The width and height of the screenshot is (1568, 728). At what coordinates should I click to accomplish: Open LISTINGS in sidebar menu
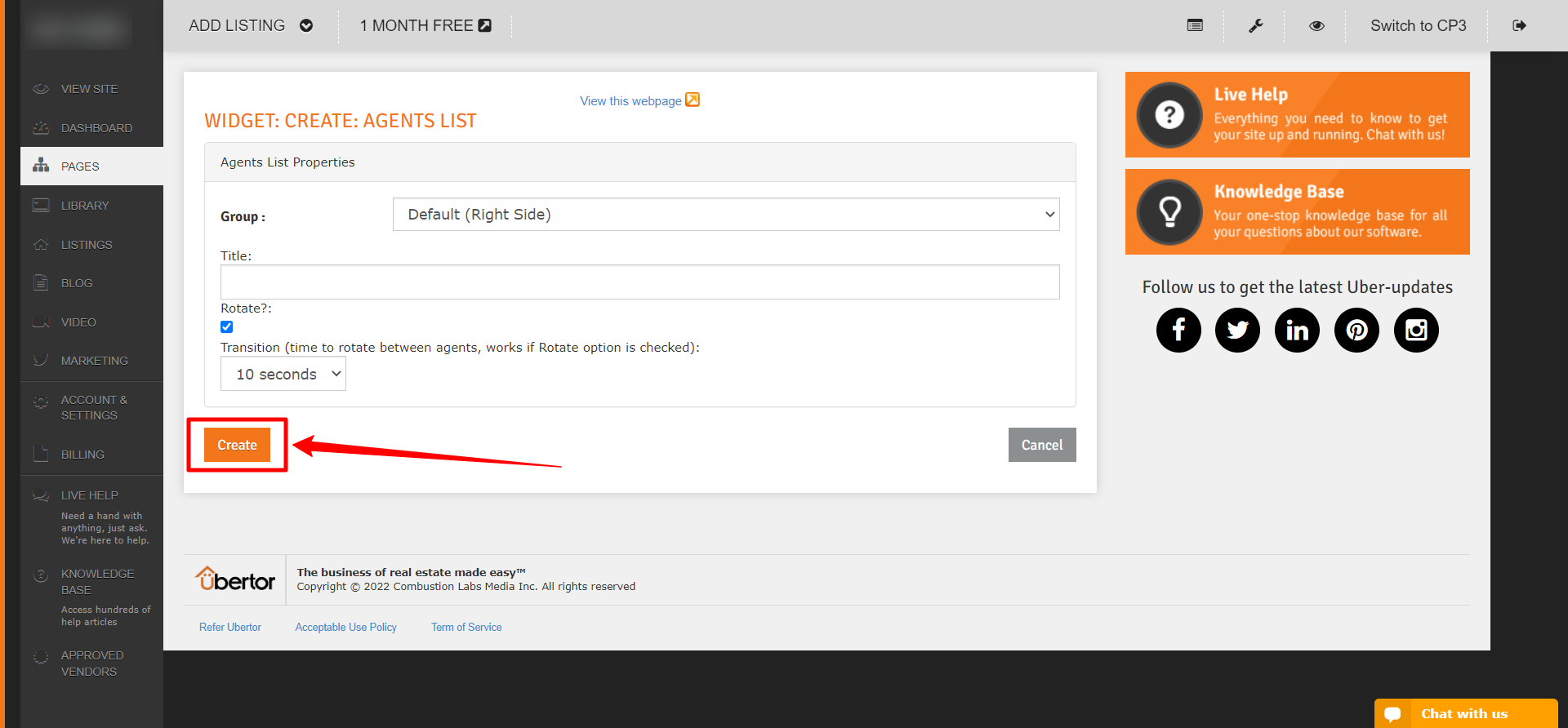[x=87, y=244]
